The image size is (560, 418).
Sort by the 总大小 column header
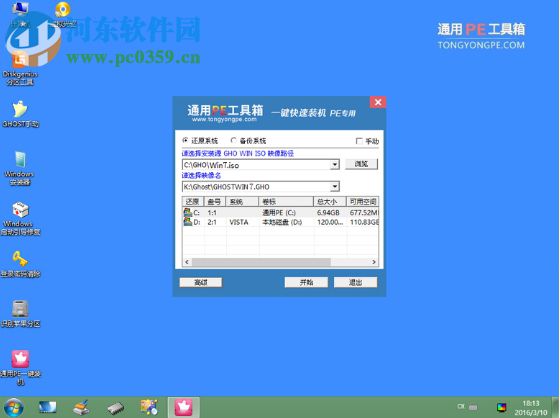[x=330, y=201]
